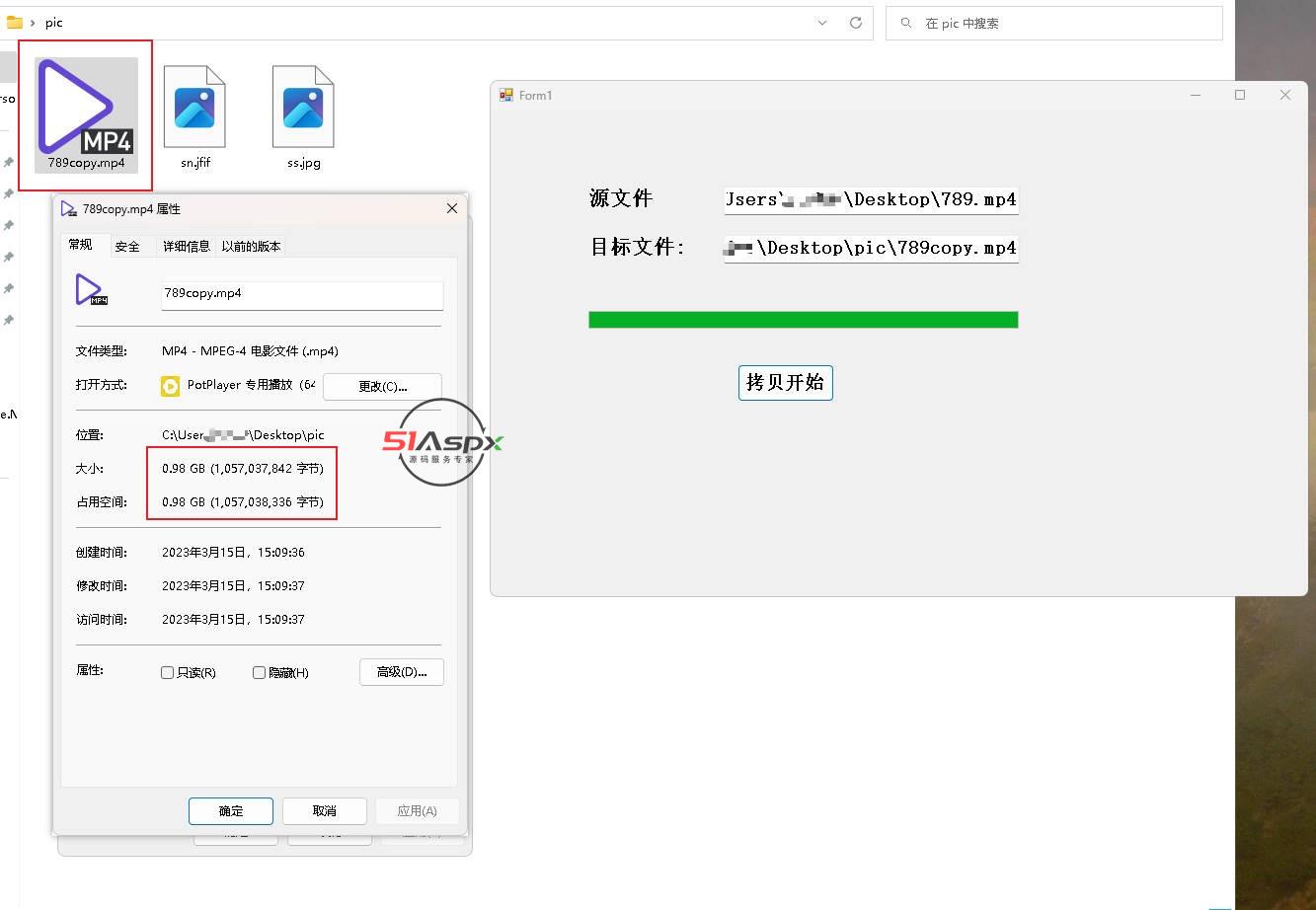Click the MP4 file icon beside filename field
The height and width of the screenshot is (910, 1316).
[91, 291]
